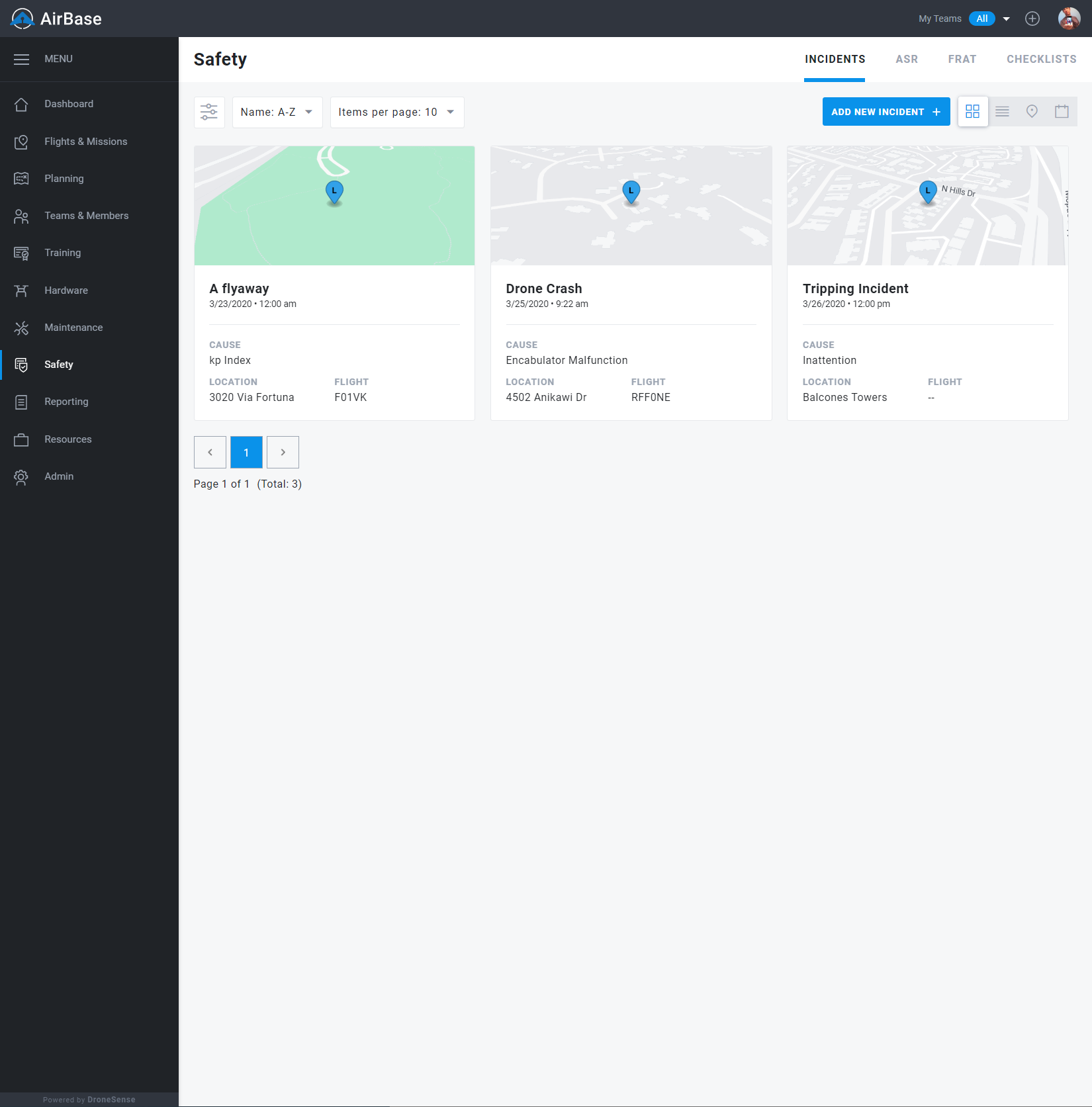Select page 1 button
Viewport: 1092px width, 1107px height.
[x=246, y=453]
